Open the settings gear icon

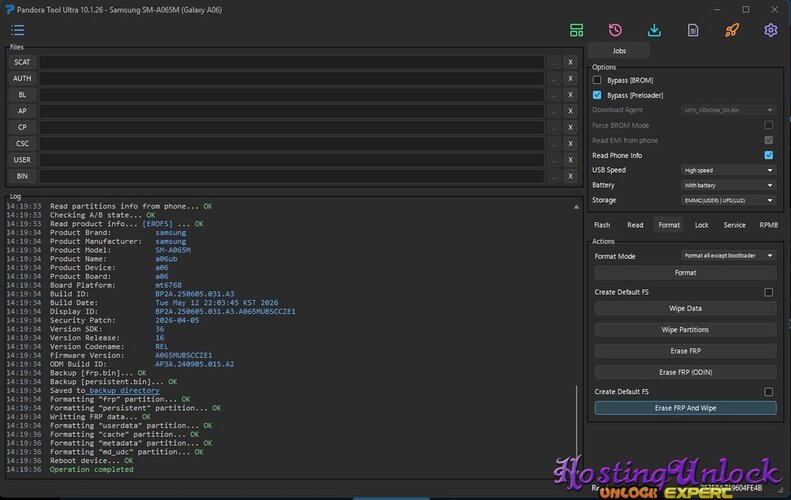click(770, 30)
